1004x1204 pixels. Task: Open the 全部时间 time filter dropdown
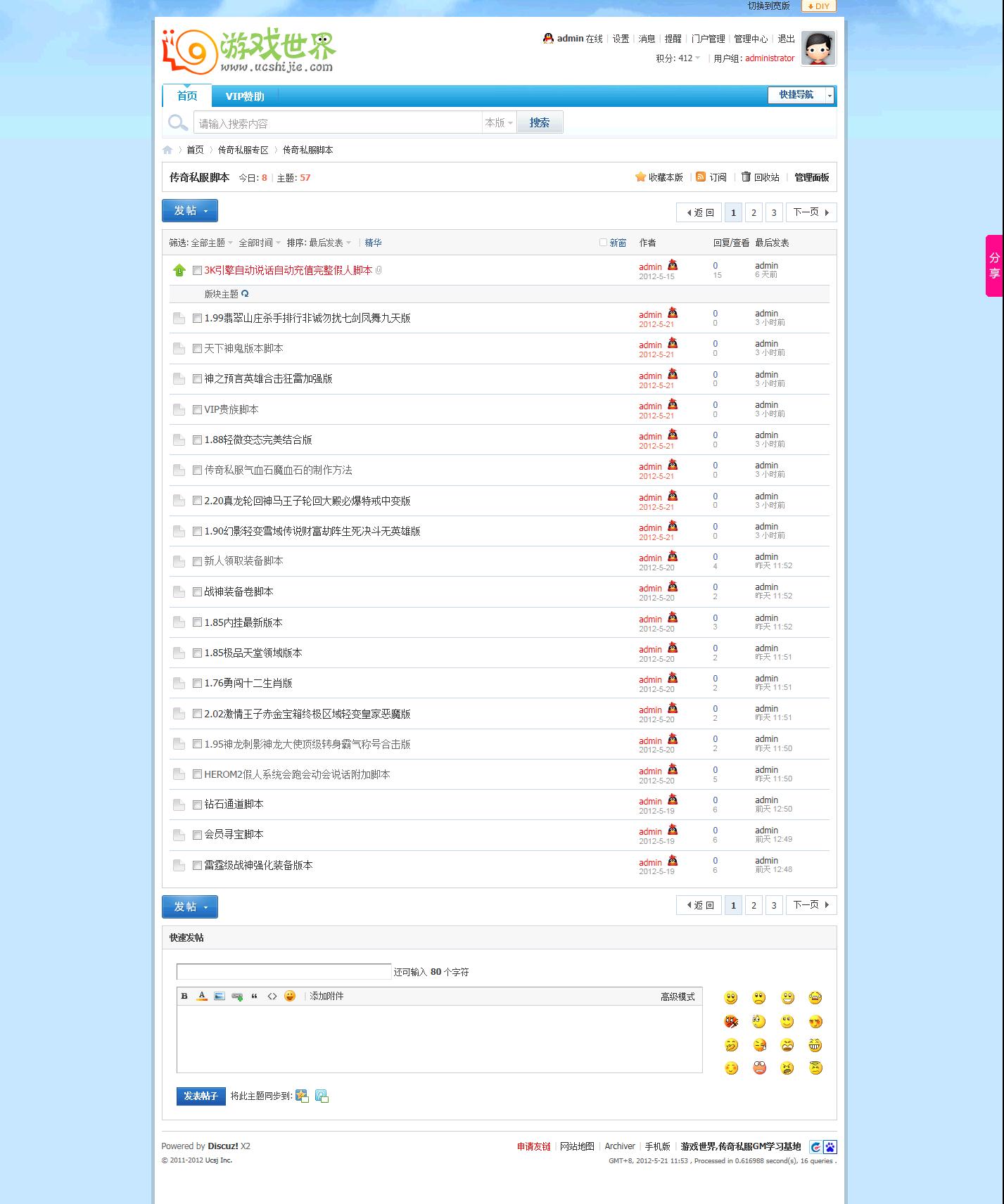coord(260,243)
